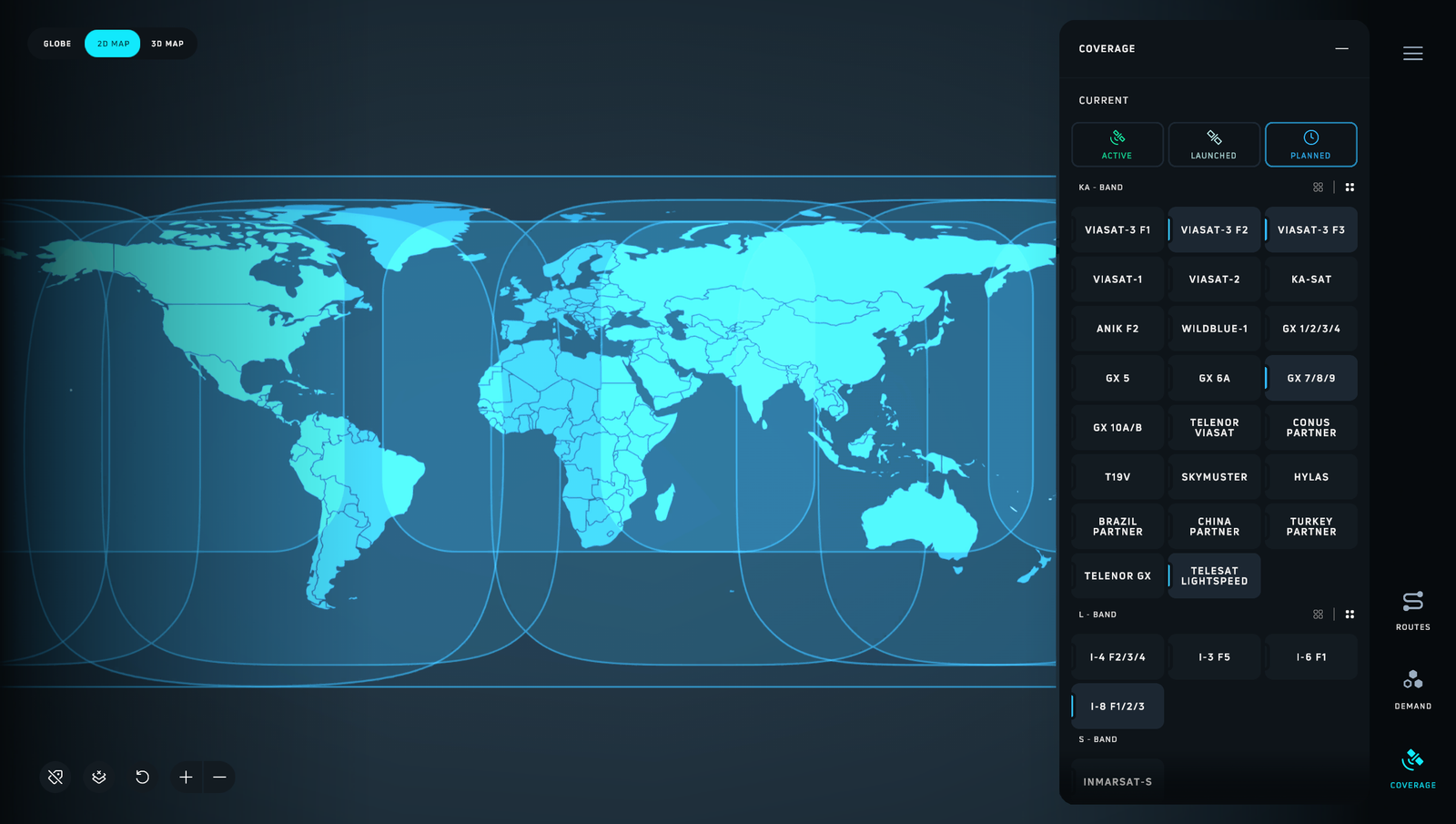Image resolution: width=1456 pixels, height=824 pixels.
Task: Open the Routes section
Action: click(1412, 611)
